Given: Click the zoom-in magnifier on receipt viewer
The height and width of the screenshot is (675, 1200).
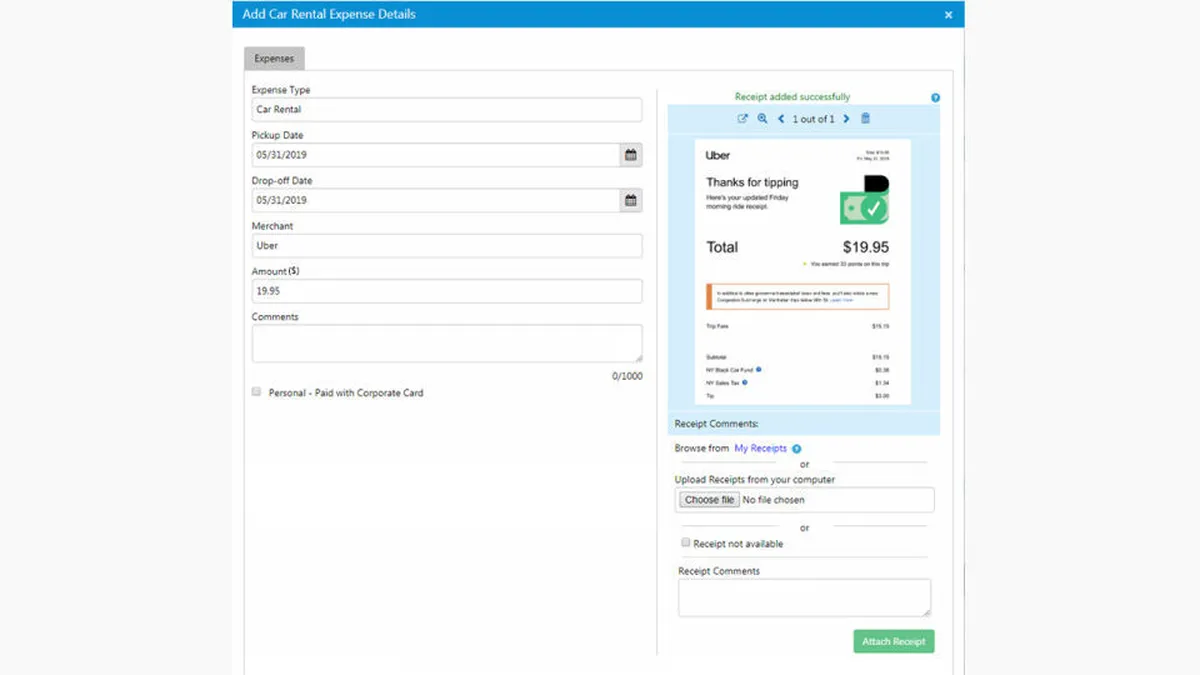Looking at the screenshot, I should pos(762,119).
